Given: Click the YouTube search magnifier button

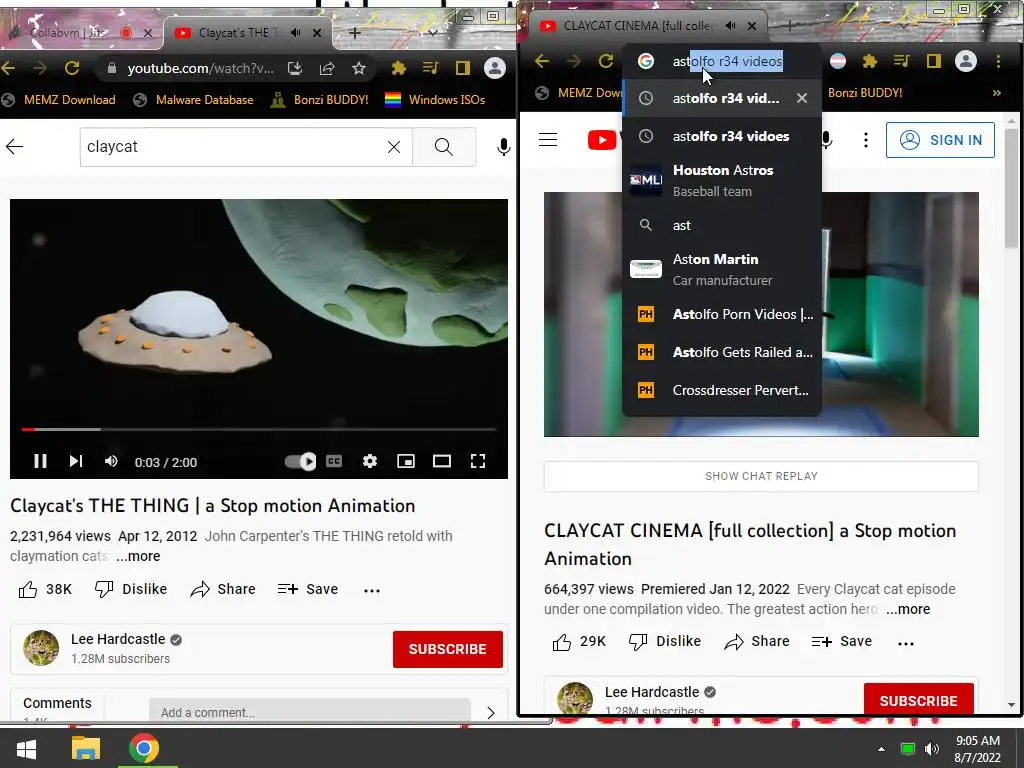Looking at the screenshot, I should tap(443, 147).
